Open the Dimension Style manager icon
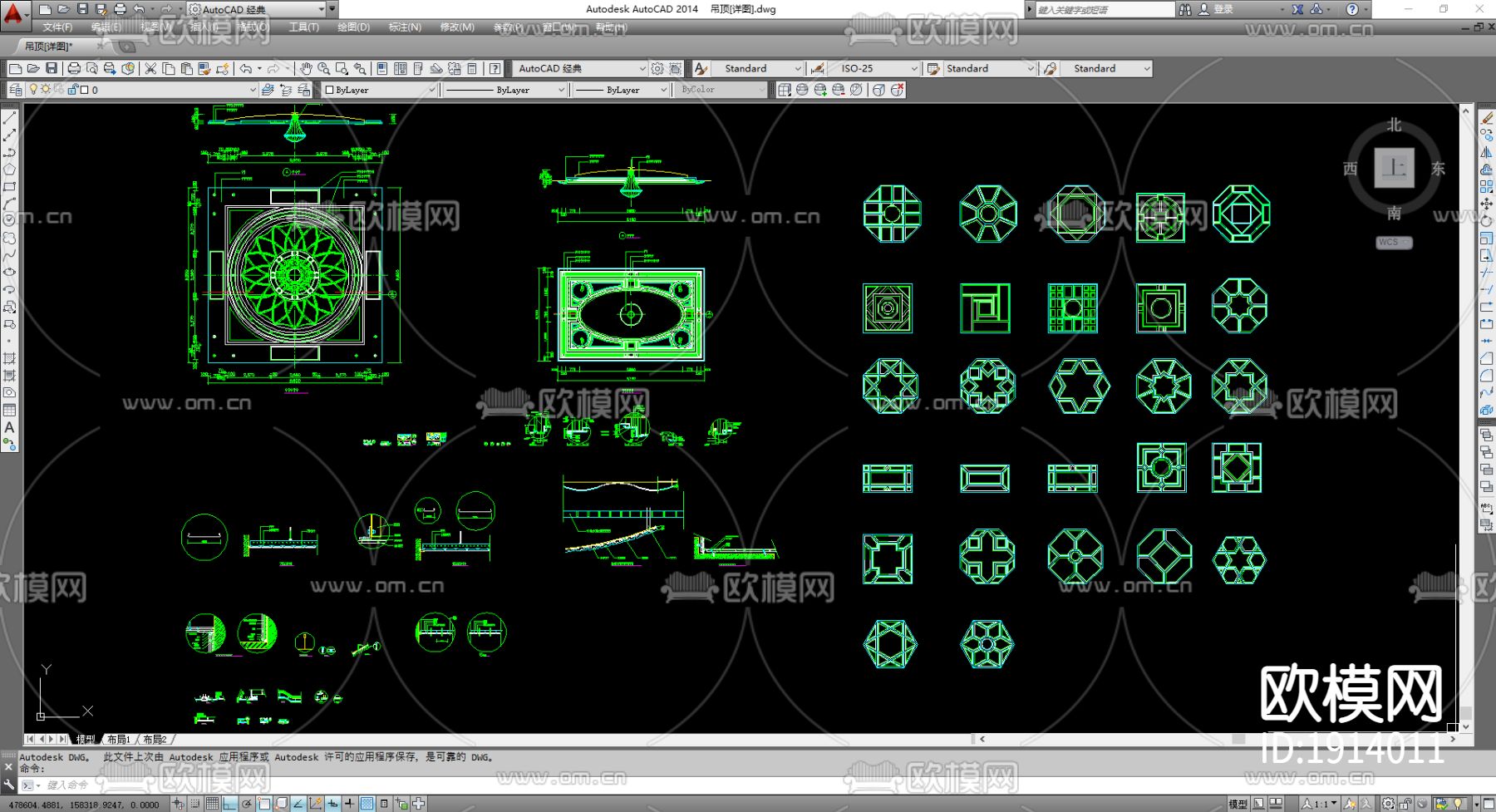This screenshot has width=1496, height=812. (x=818, y=68)
